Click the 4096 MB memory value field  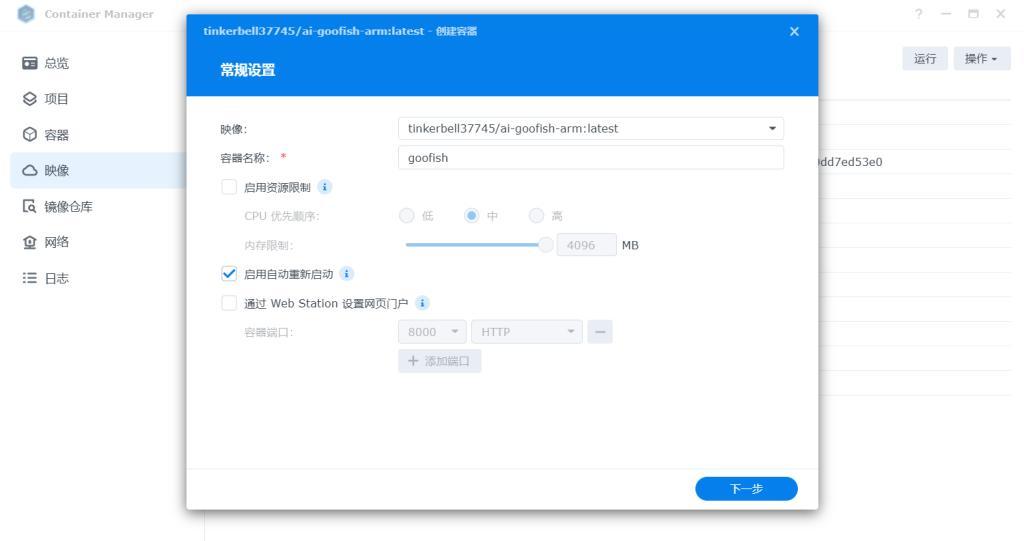coord(586,245)
